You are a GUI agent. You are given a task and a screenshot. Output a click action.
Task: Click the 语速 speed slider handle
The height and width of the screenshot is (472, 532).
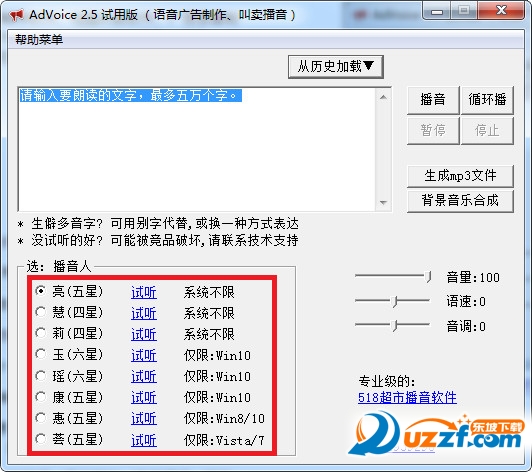pos(394,301)
